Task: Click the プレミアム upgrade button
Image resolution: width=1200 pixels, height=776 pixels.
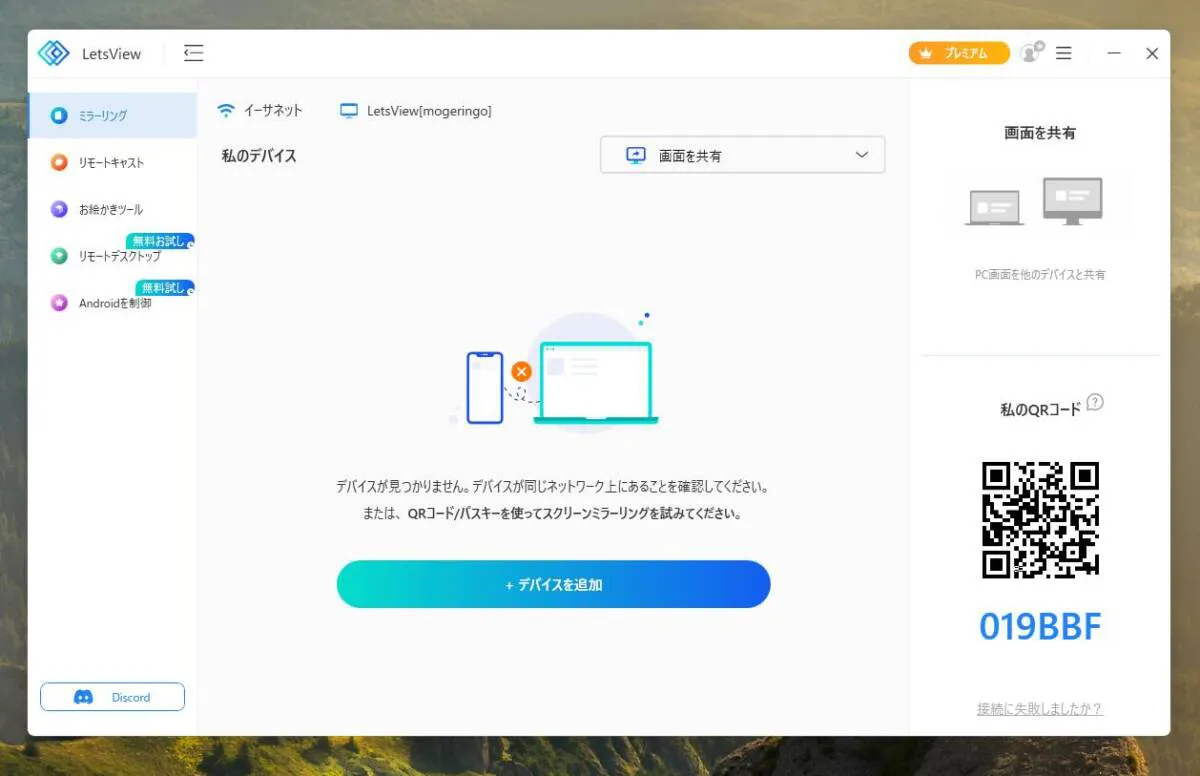Action: (959, 53)
